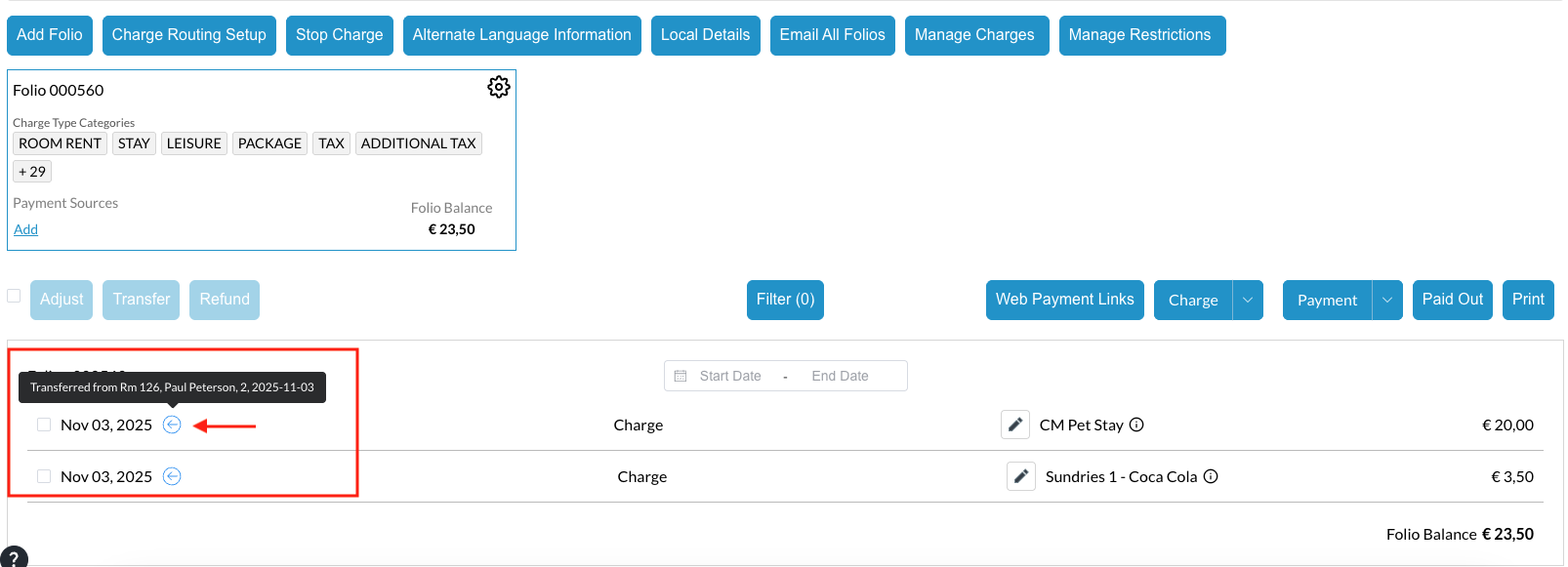Expand the Charge button dropdown arrow
The height and width of the screenshot is (567, 1568).
click(1248, 300)
